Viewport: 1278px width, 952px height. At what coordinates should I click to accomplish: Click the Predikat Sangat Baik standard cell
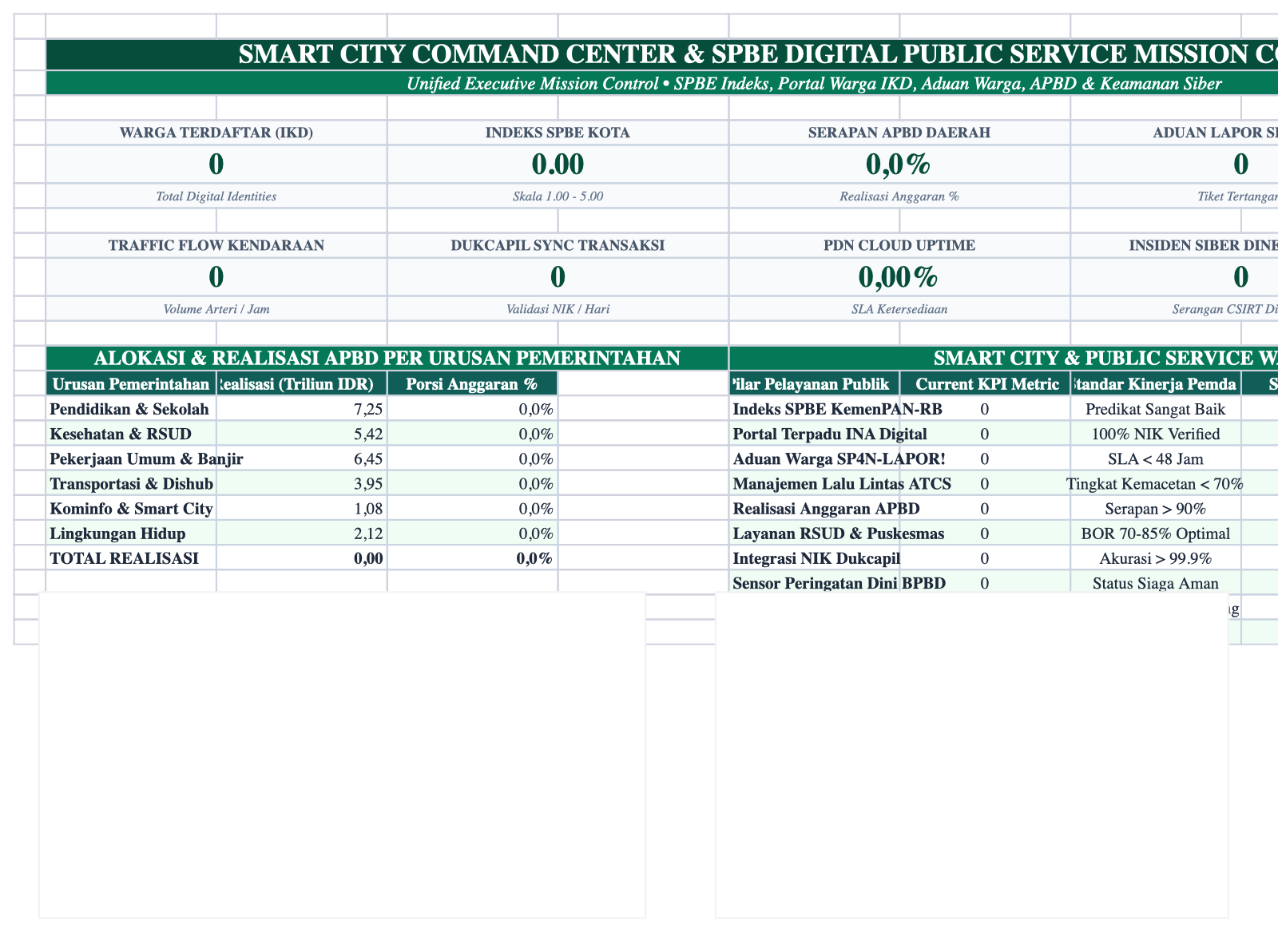1155,409
